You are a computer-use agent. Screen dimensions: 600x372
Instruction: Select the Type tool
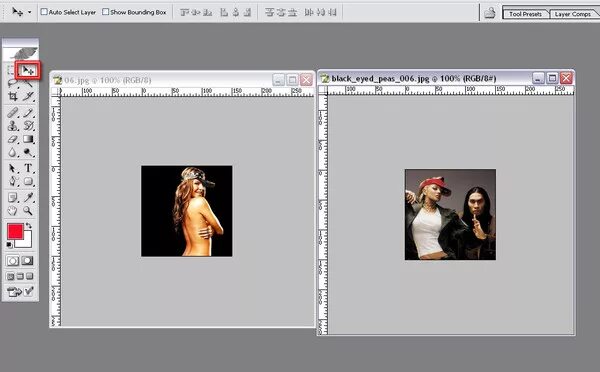[28, 168]
